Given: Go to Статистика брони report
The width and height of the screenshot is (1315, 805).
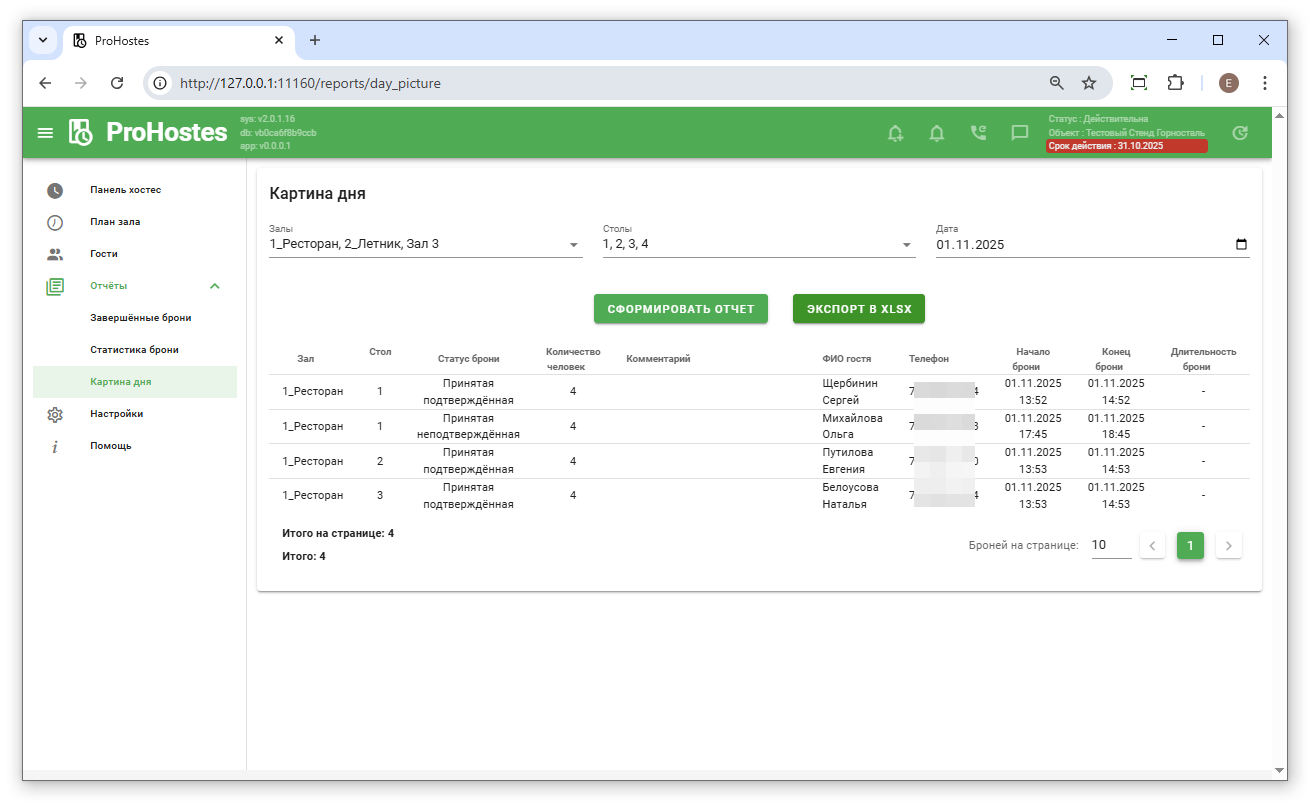Looking at the screenshot, I should coord(134,350).
